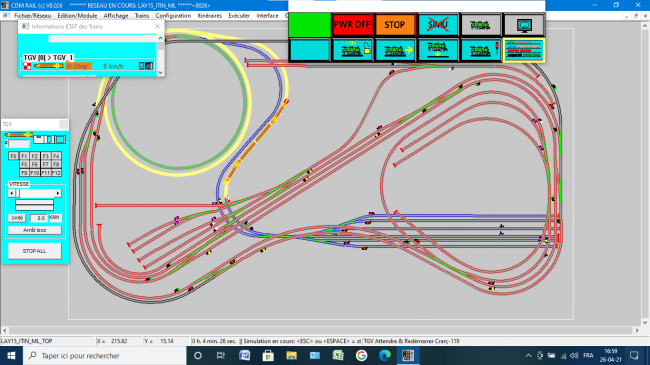Image resolution: width=650 pixels, height=365 pixels.
Task: Click the red PWR OFF button
Action: [352, 25]
